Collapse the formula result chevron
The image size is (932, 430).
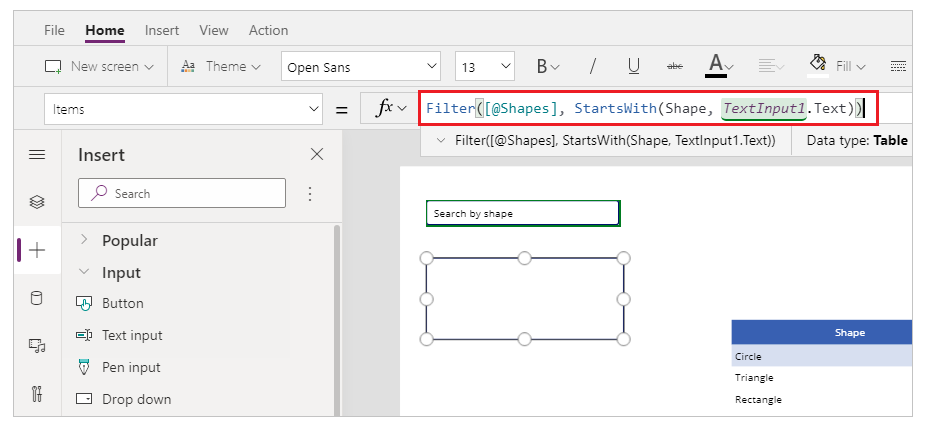[440, 140]
